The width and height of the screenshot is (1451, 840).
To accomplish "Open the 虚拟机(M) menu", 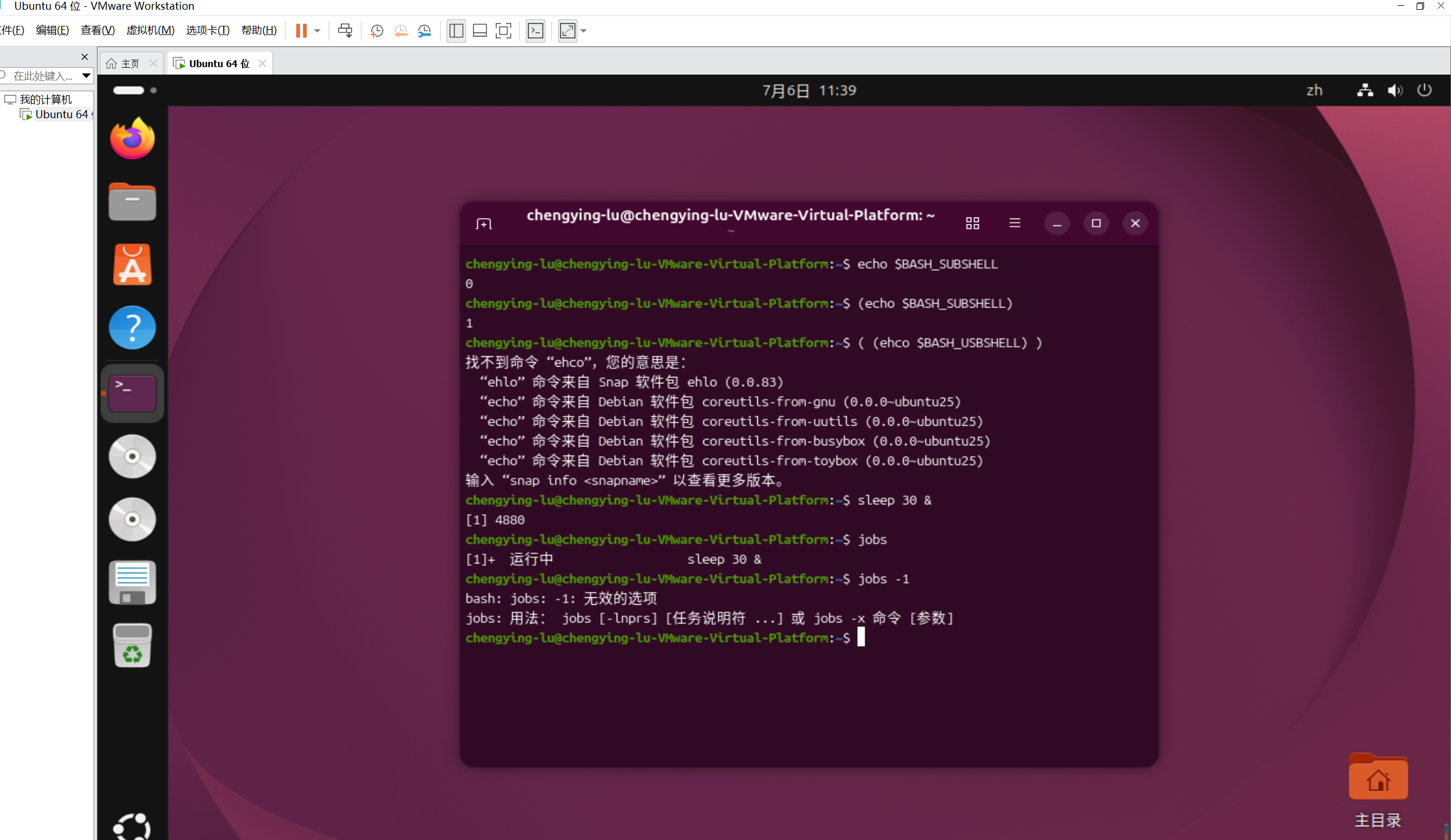I will 150,30.
